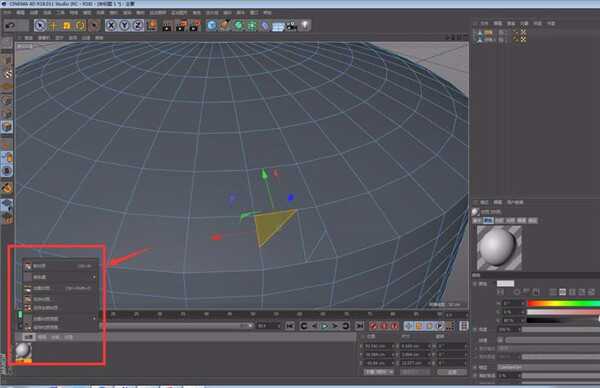Click Make Editable in left palette
The width and height of the screenshot is (600, 388).
7,42
